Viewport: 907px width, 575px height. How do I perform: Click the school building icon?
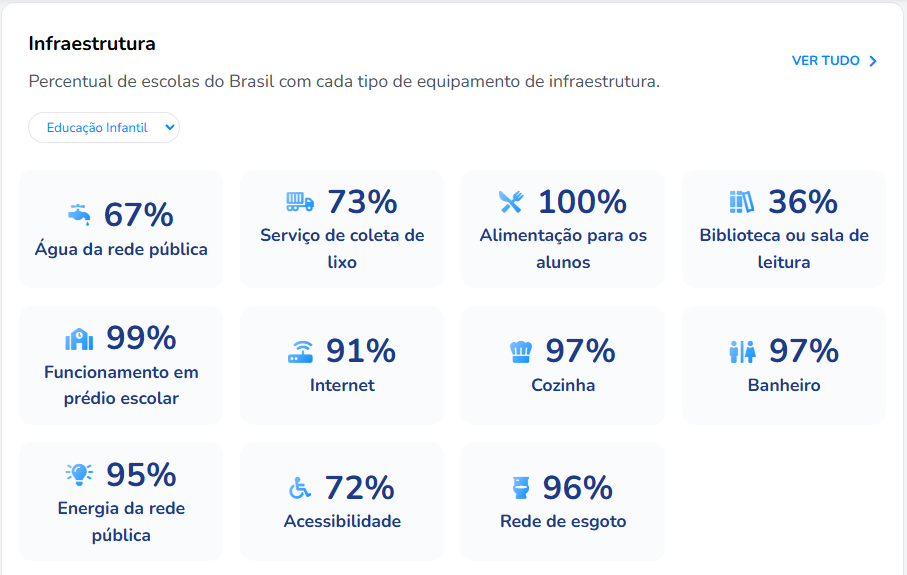79,339
